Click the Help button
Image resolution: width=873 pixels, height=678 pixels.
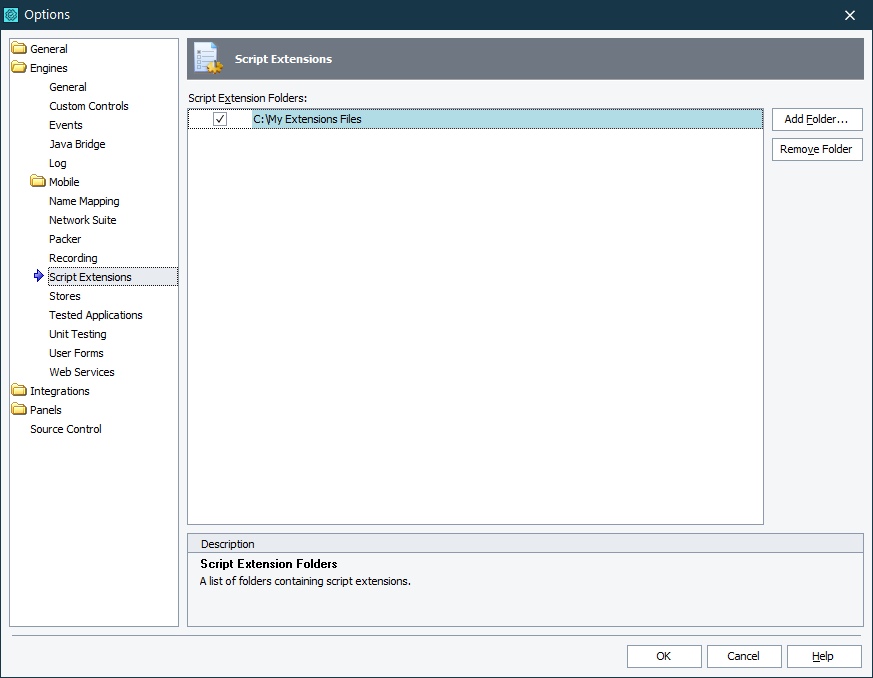tap(824, 656)
